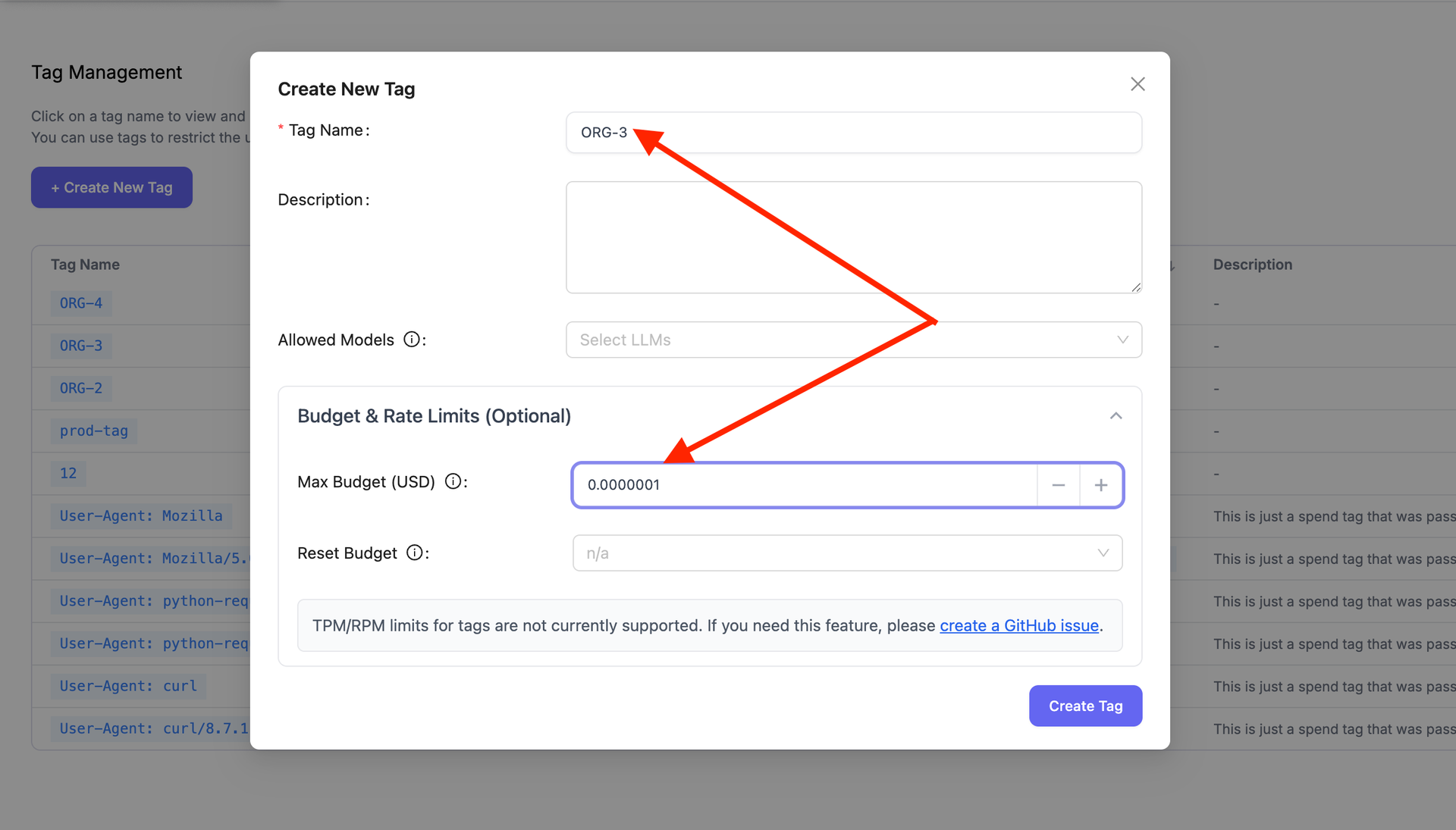Decrease max budget with minus button
This screenshot has height=830, width=1456.
tap(1059, 485)
